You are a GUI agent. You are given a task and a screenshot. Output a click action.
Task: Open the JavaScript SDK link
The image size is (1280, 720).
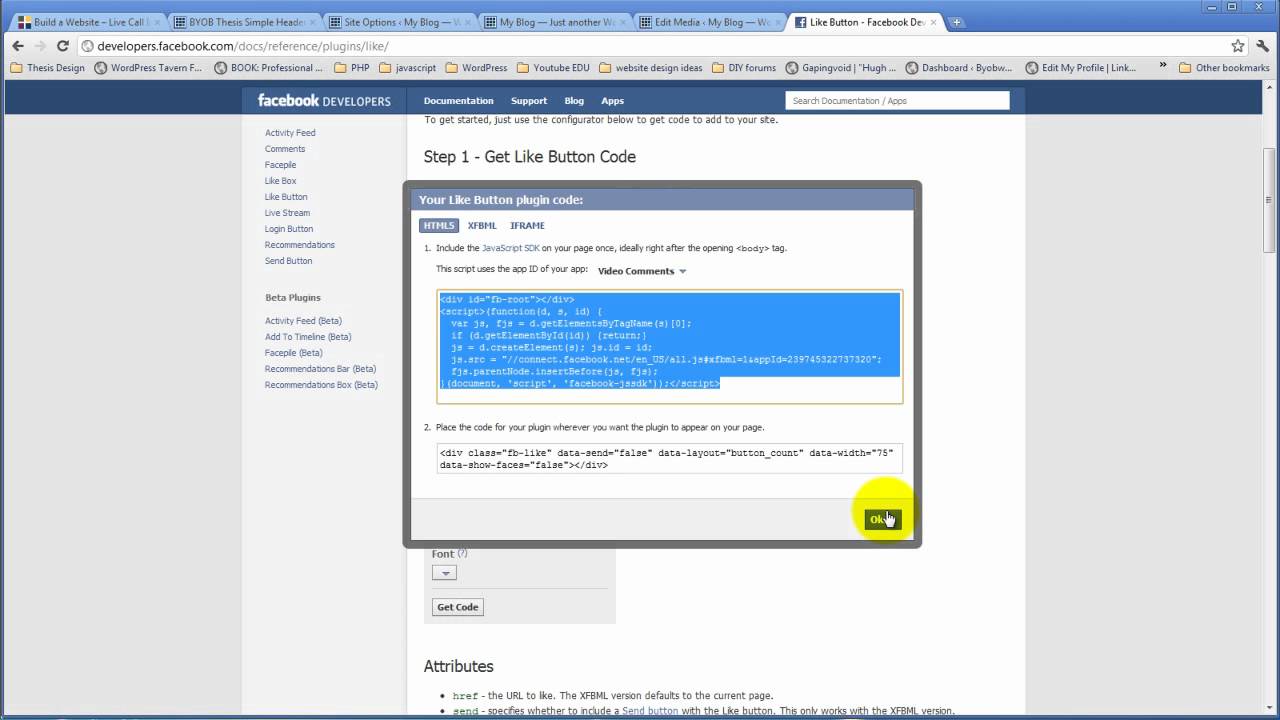coord(510,248)
